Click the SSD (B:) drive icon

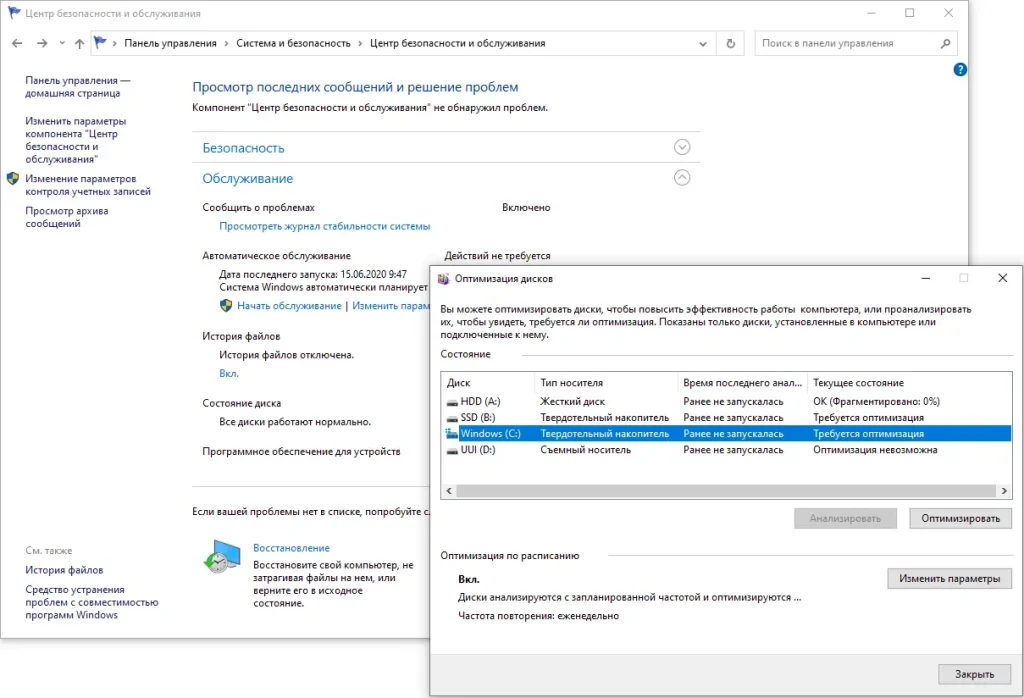(x=452, y=418)
